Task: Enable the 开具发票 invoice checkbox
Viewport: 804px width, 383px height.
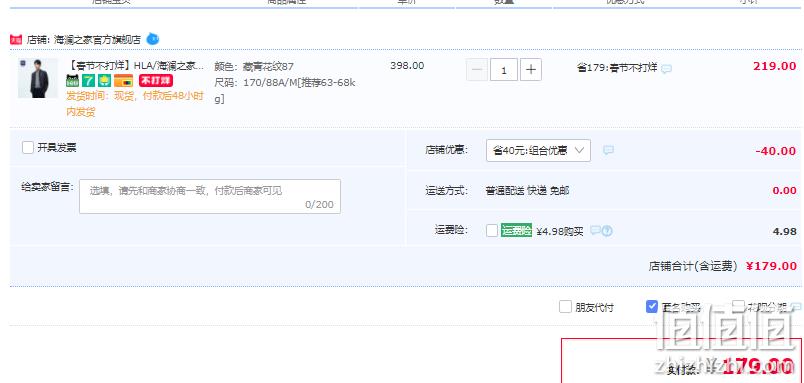Action: tap(28, 148)
